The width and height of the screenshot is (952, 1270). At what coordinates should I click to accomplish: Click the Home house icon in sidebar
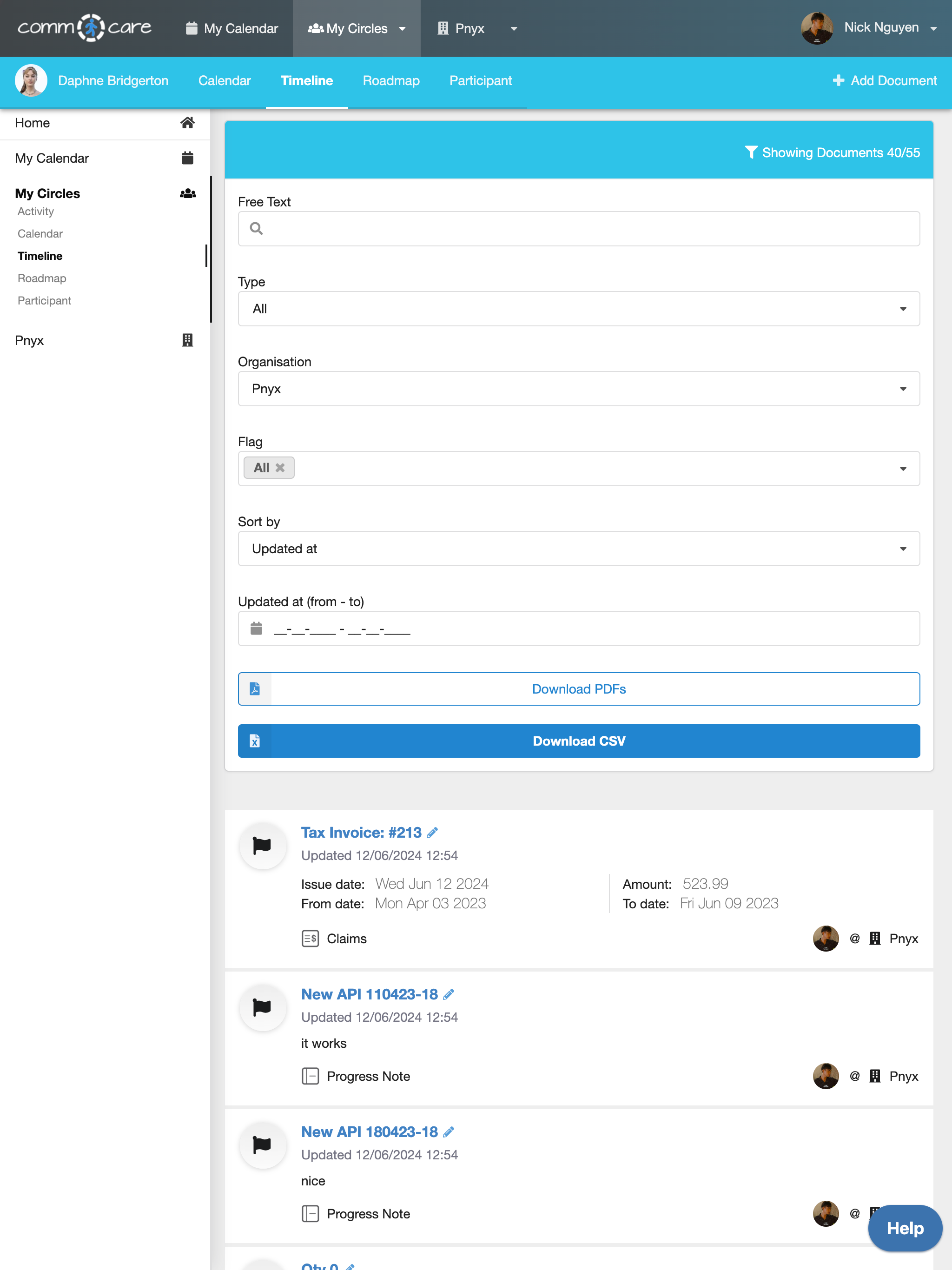[187, 122]
